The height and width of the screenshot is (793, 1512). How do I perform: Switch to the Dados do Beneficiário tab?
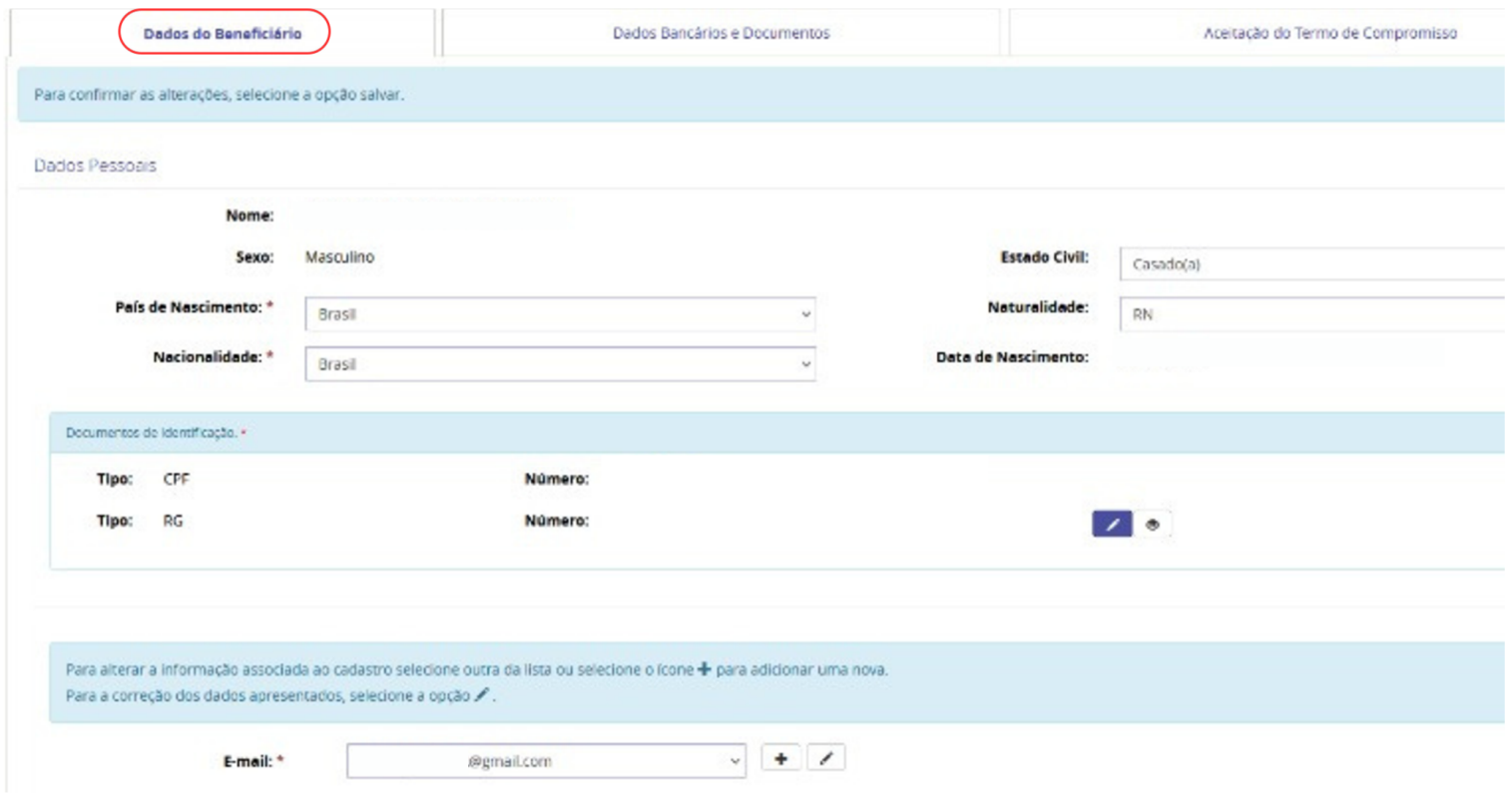click(223, 33)
